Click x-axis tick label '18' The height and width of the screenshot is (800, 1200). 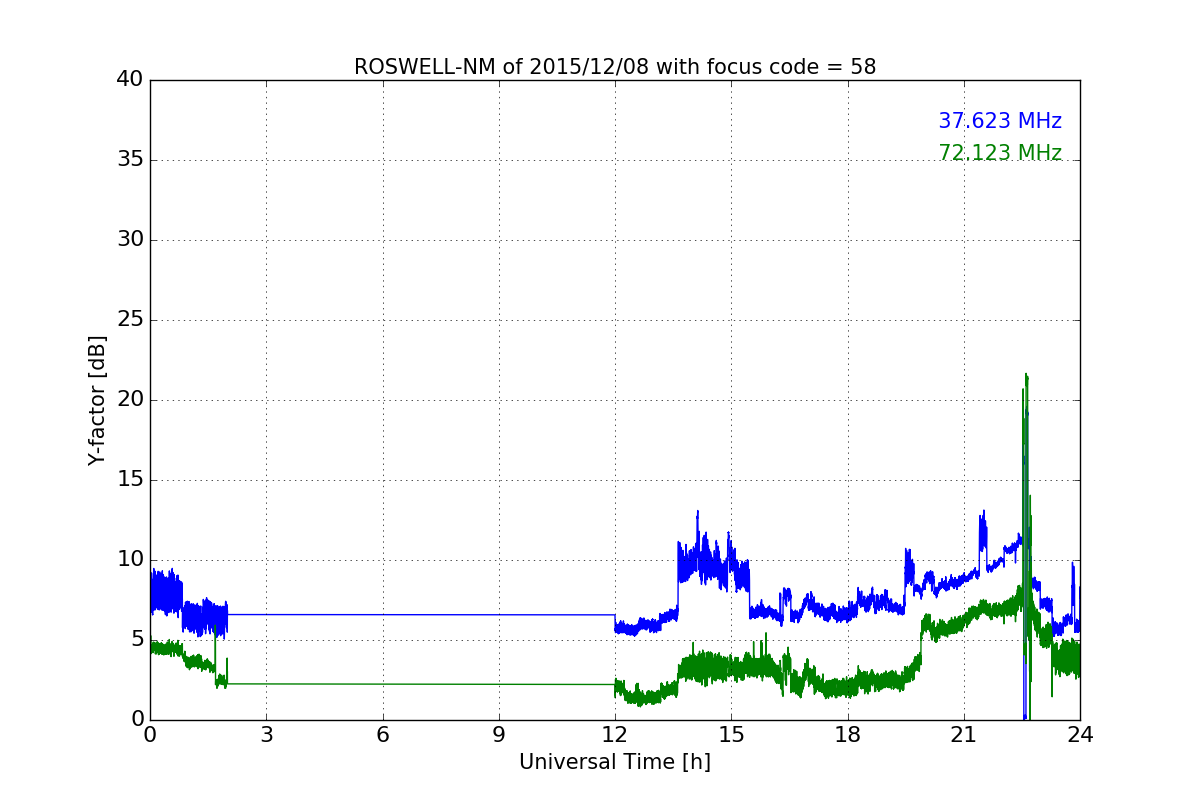click(848, 735)
